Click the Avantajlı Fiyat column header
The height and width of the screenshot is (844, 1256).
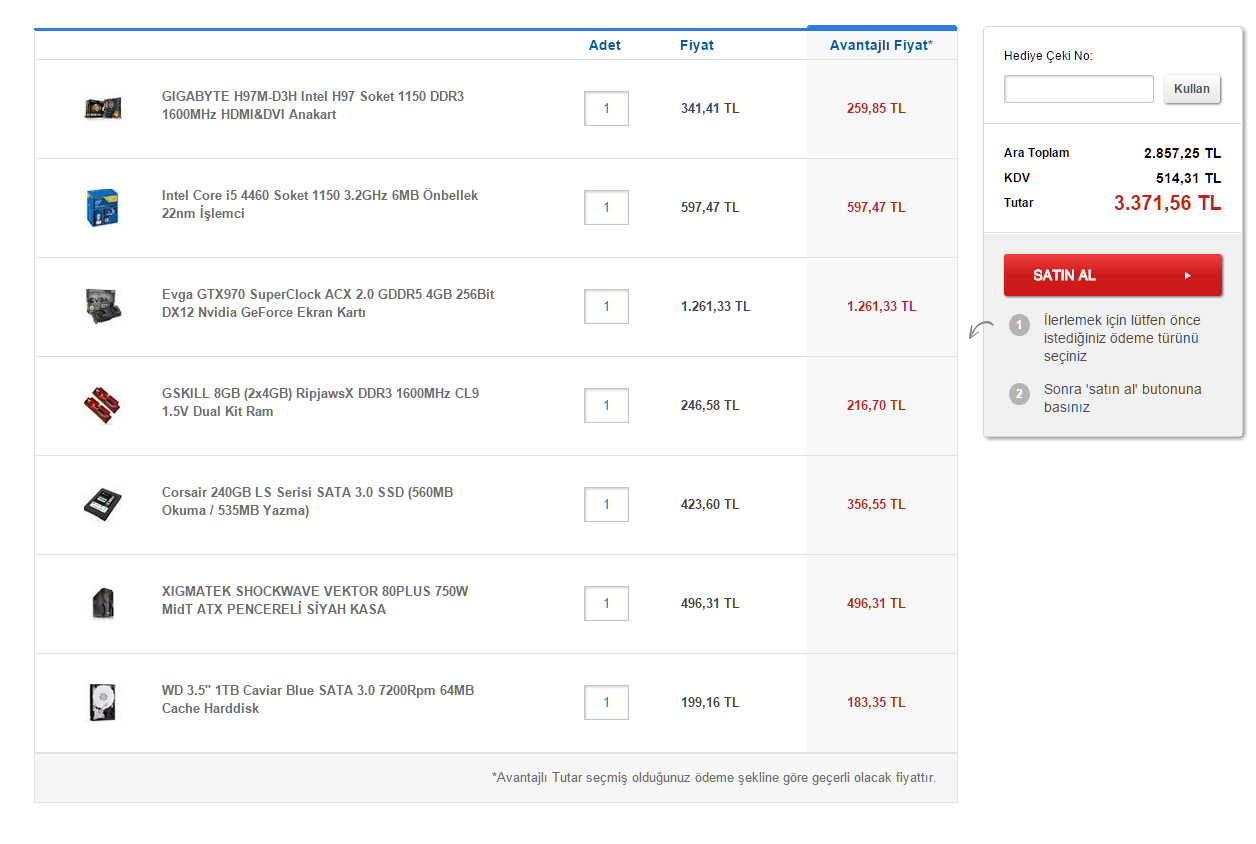tap(880, 45)
